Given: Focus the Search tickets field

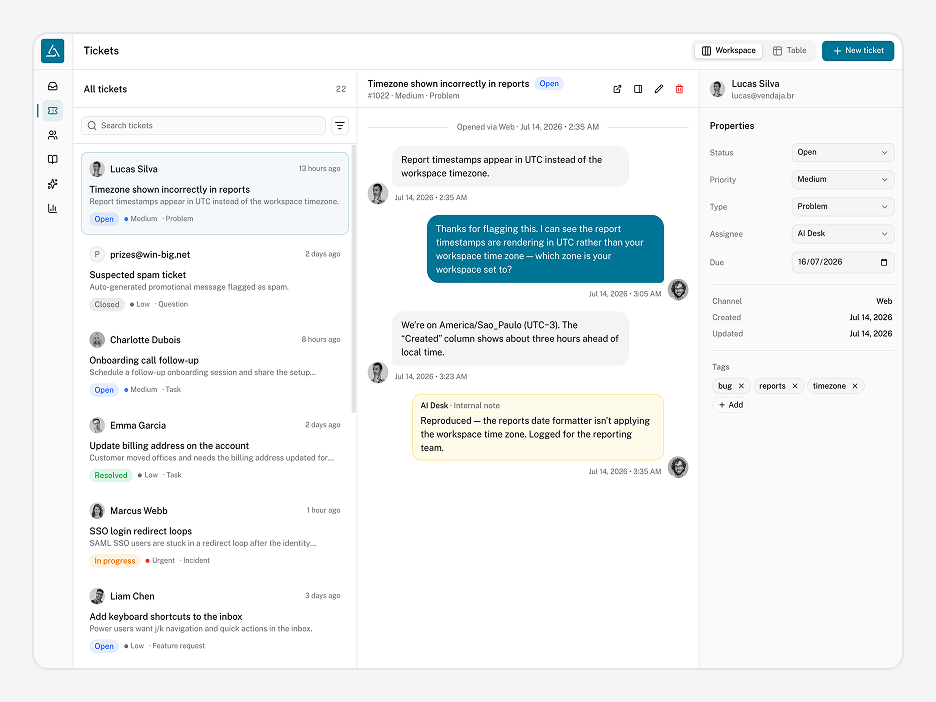Looking at the screenshot, I should [x=203, y=125].
